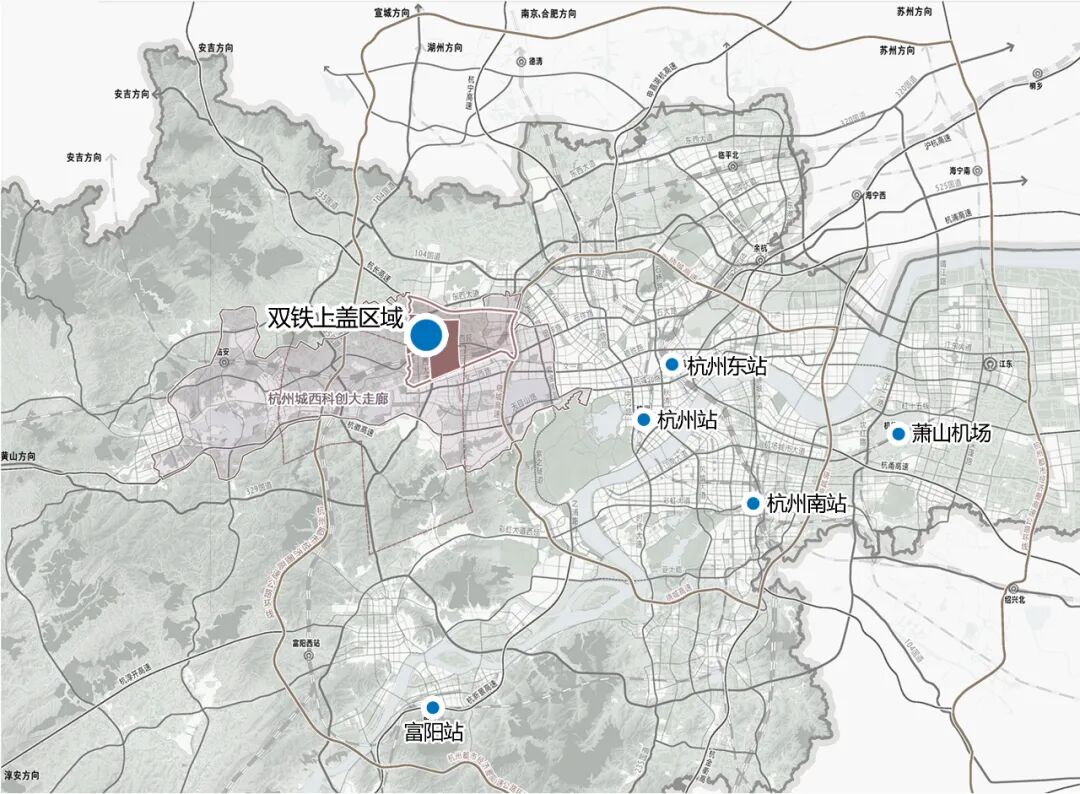Screen dimensions: 1080x794
Task: Click the 杭州站 label
Action: coord(687,419)
